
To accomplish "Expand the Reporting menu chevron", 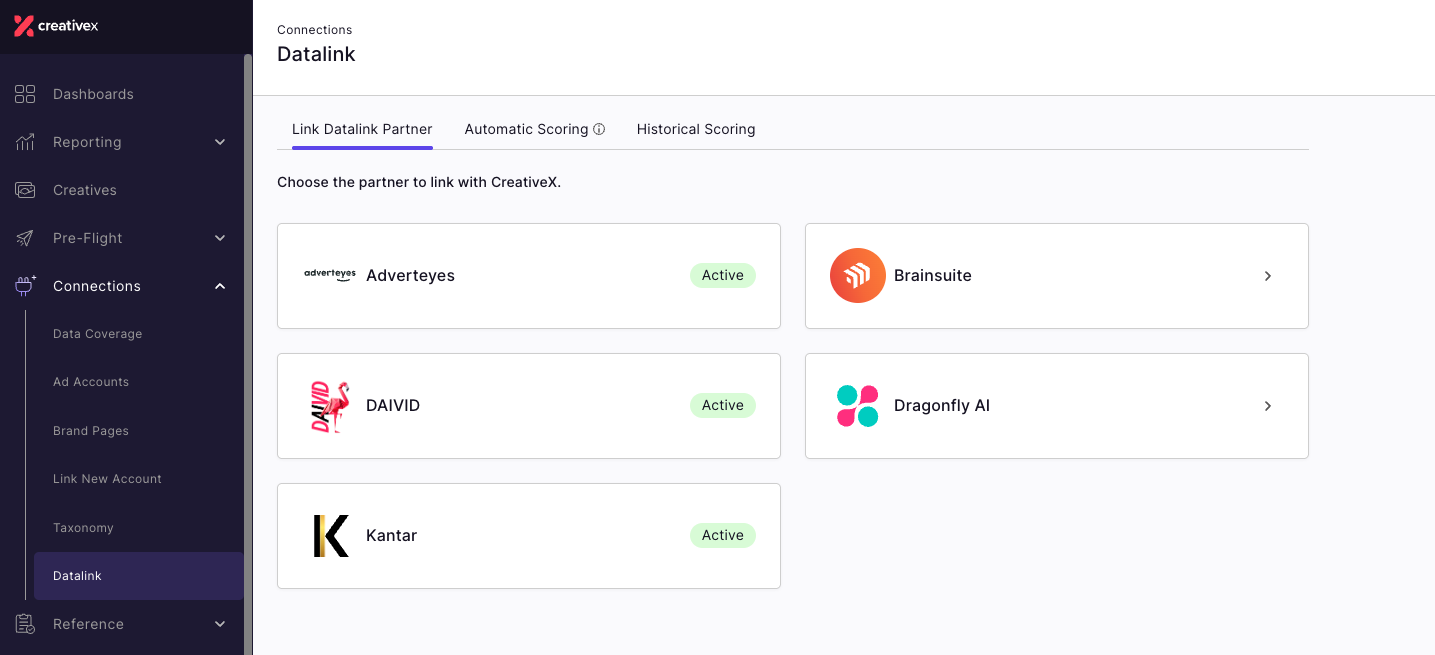I will [x=220, y=142].
